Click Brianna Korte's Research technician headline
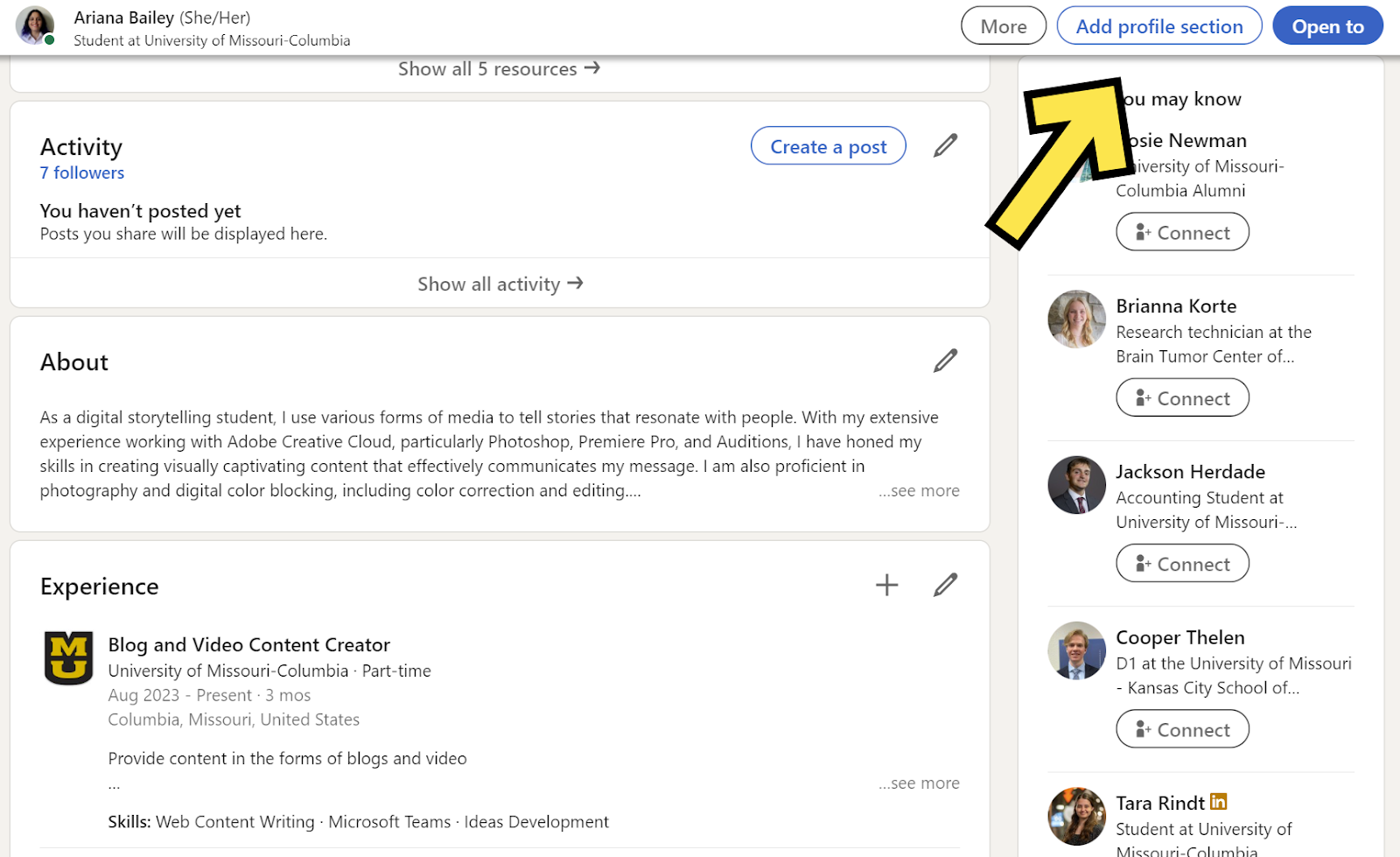This screenshot has height=857, width=1400. point(1214,344)
